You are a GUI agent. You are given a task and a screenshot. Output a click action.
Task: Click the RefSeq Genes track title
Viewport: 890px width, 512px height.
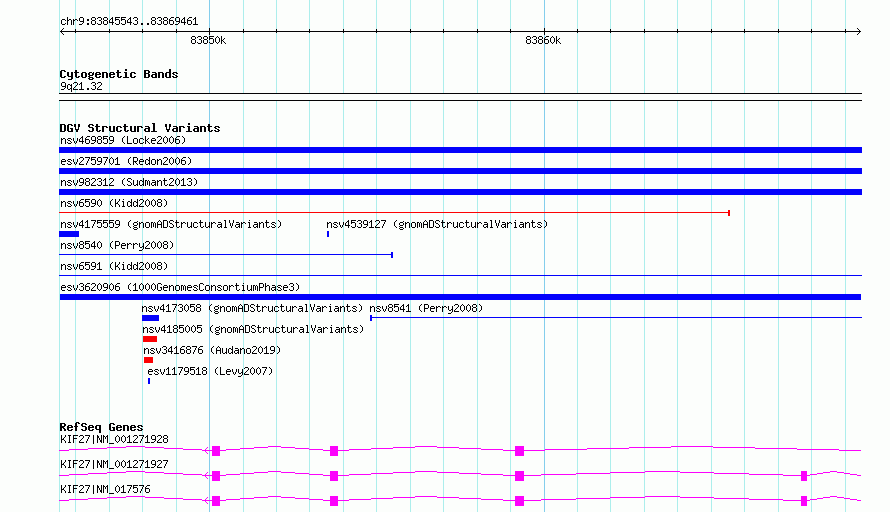[102, 427]
